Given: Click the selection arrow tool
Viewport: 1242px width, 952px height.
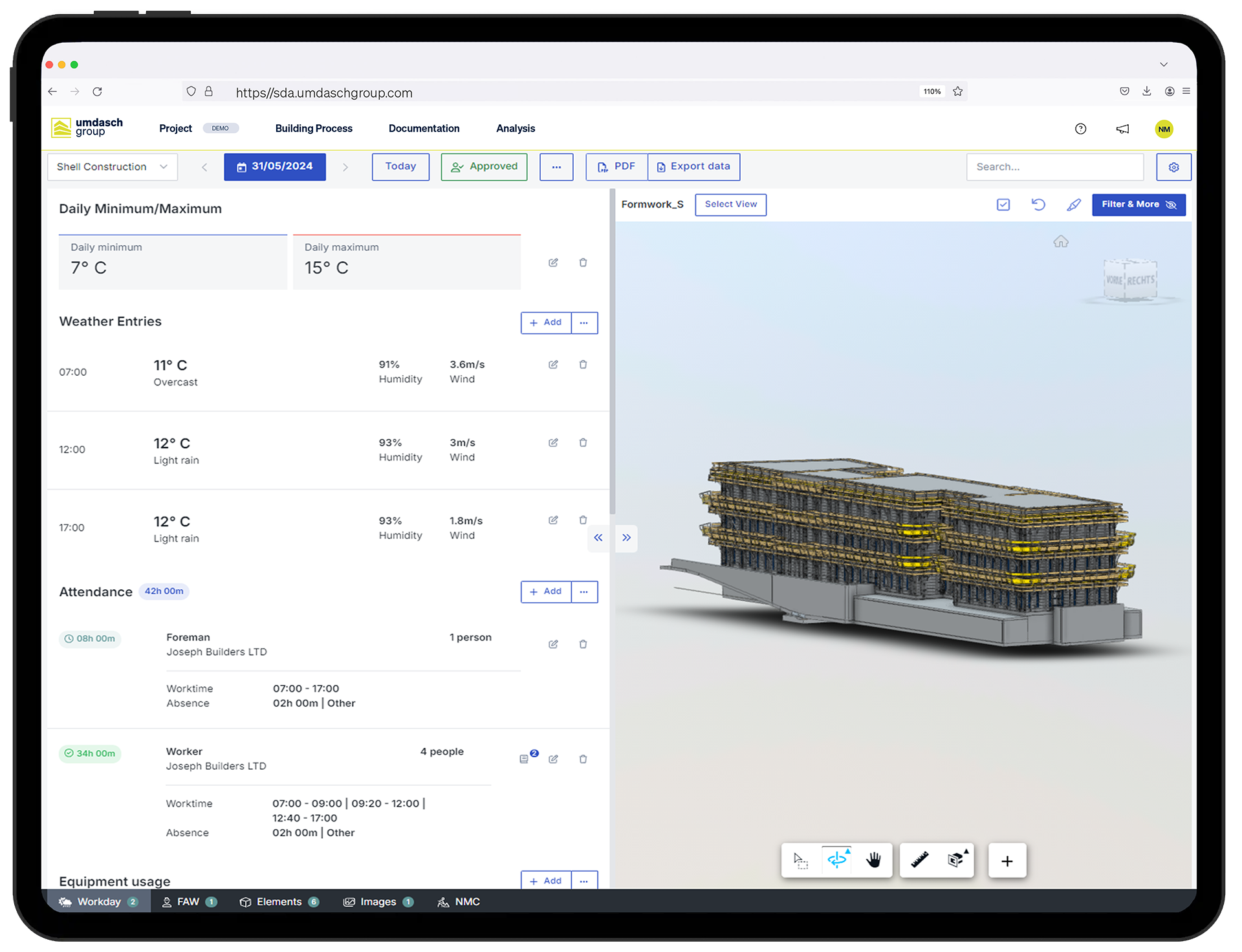Looking at the screenshot, I should [x=800, y=860].
